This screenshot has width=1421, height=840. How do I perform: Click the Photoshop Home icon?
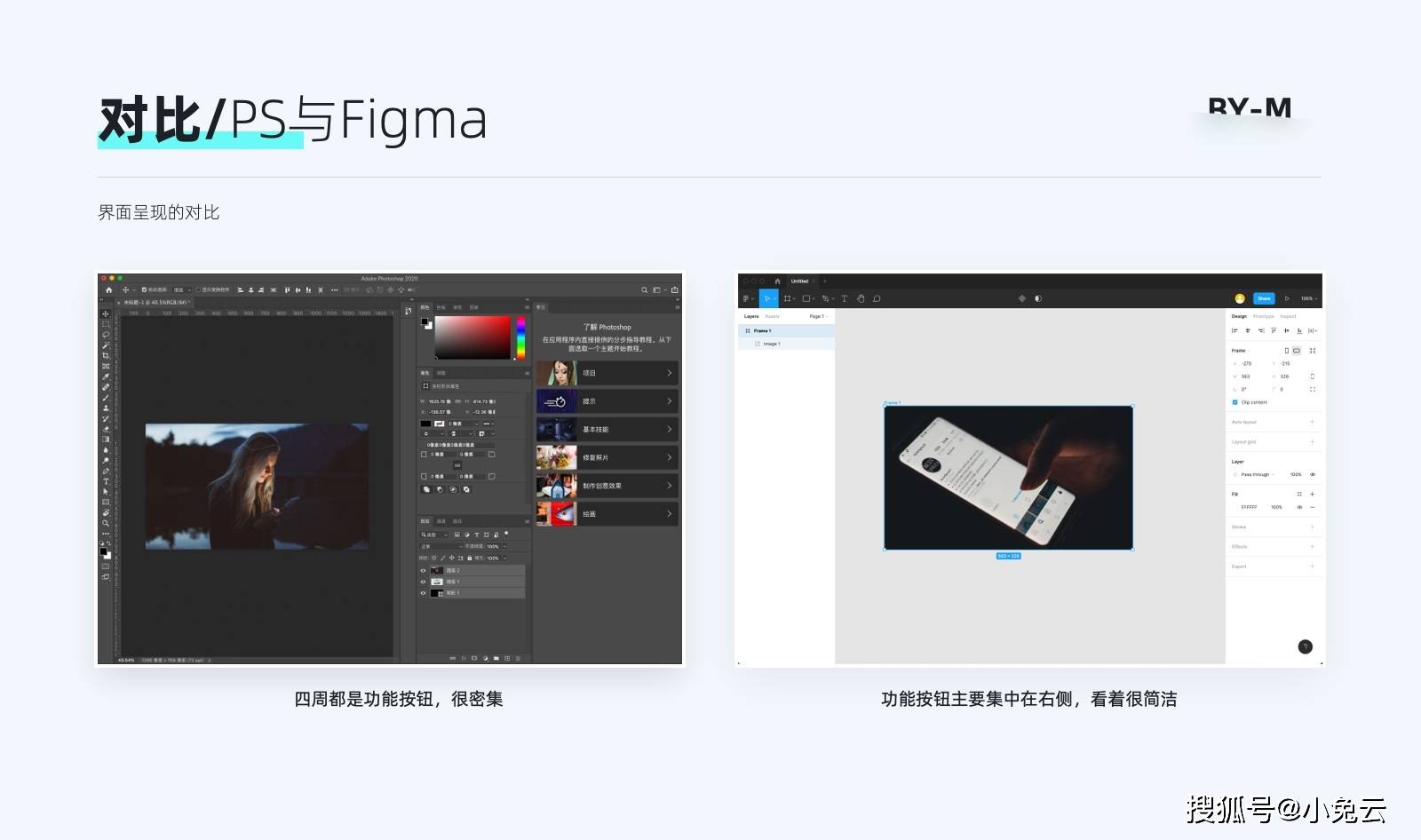click(109, 289)
